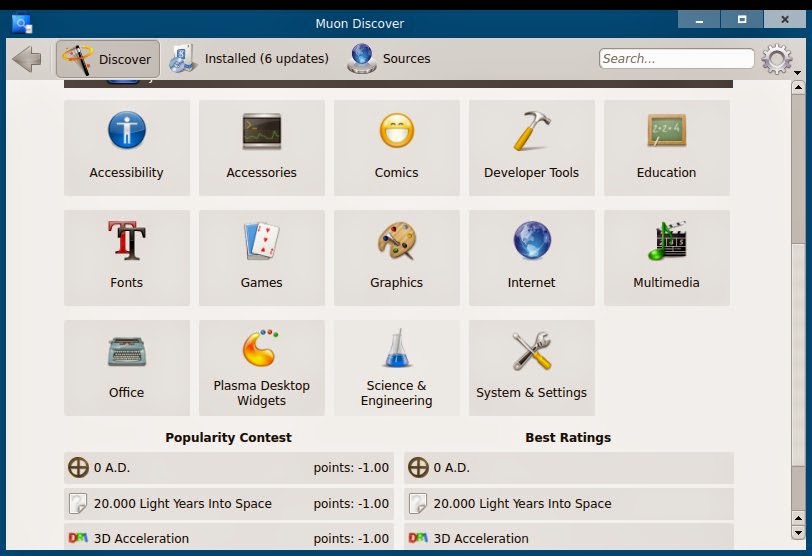The width and height of the screenshot is (812, 556).
Task: Open the Comics smiley icon
Action: coord(397,130)
